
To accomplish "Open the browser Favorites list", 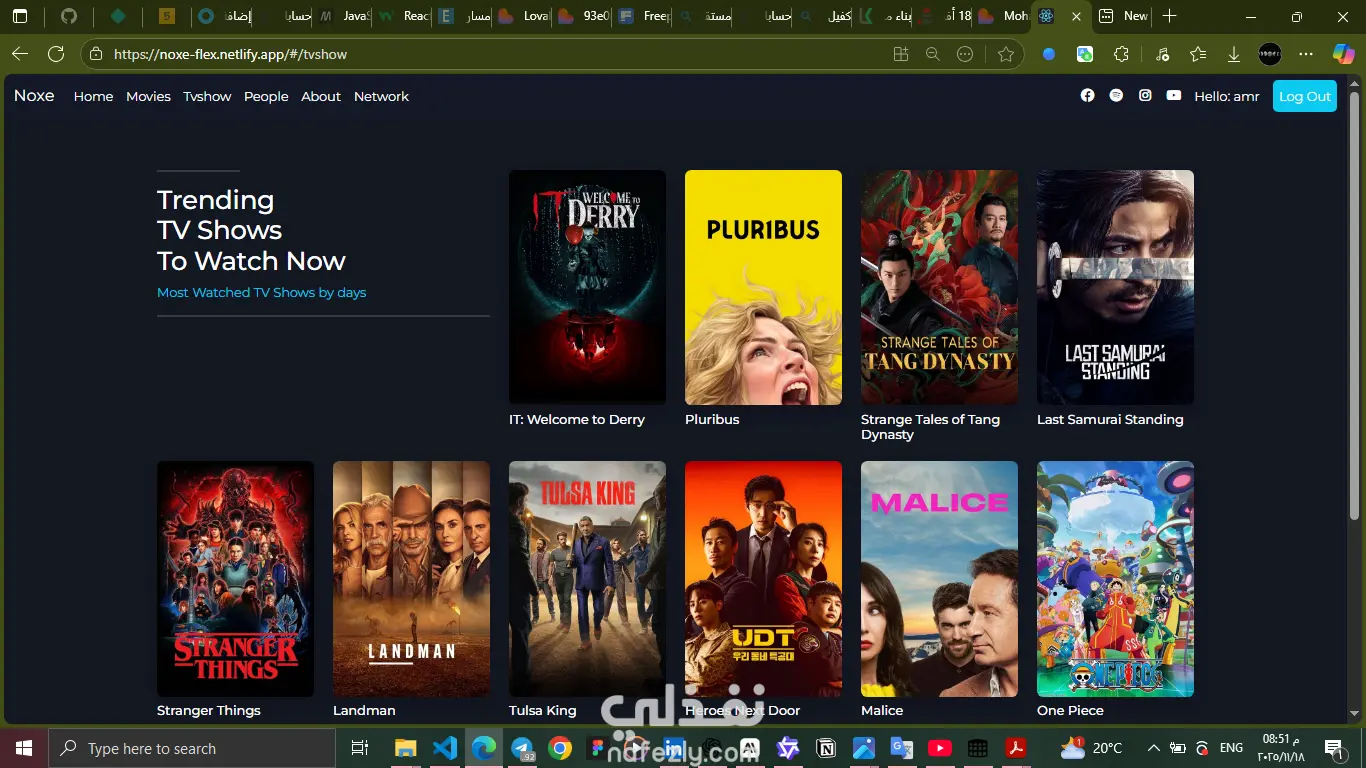I will point(1198,54).
